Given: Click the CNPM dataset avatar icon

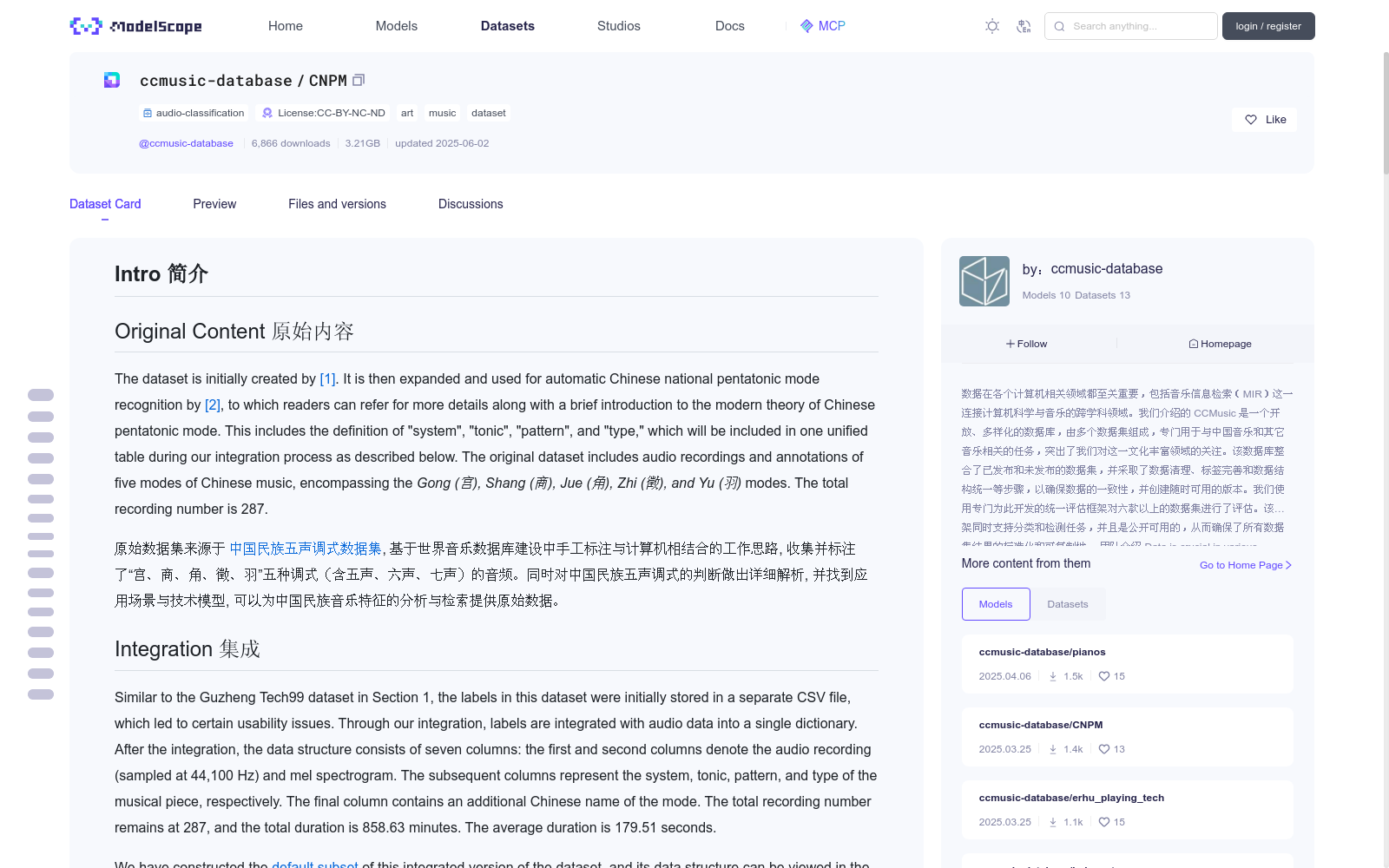Looking at the screenshot, I should pyautogui.click(x=112, y=80).
